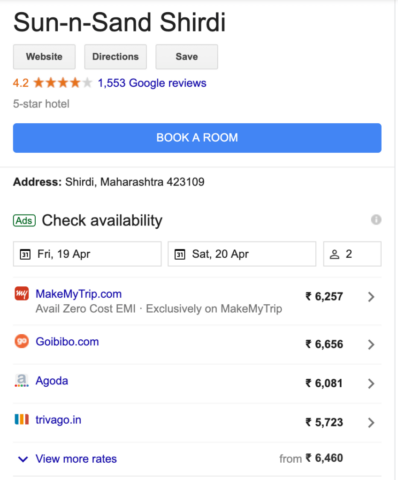Click the BOOK A ROOM button
Viewport: 398px width, 480px height.
click(x=197, y=138)
